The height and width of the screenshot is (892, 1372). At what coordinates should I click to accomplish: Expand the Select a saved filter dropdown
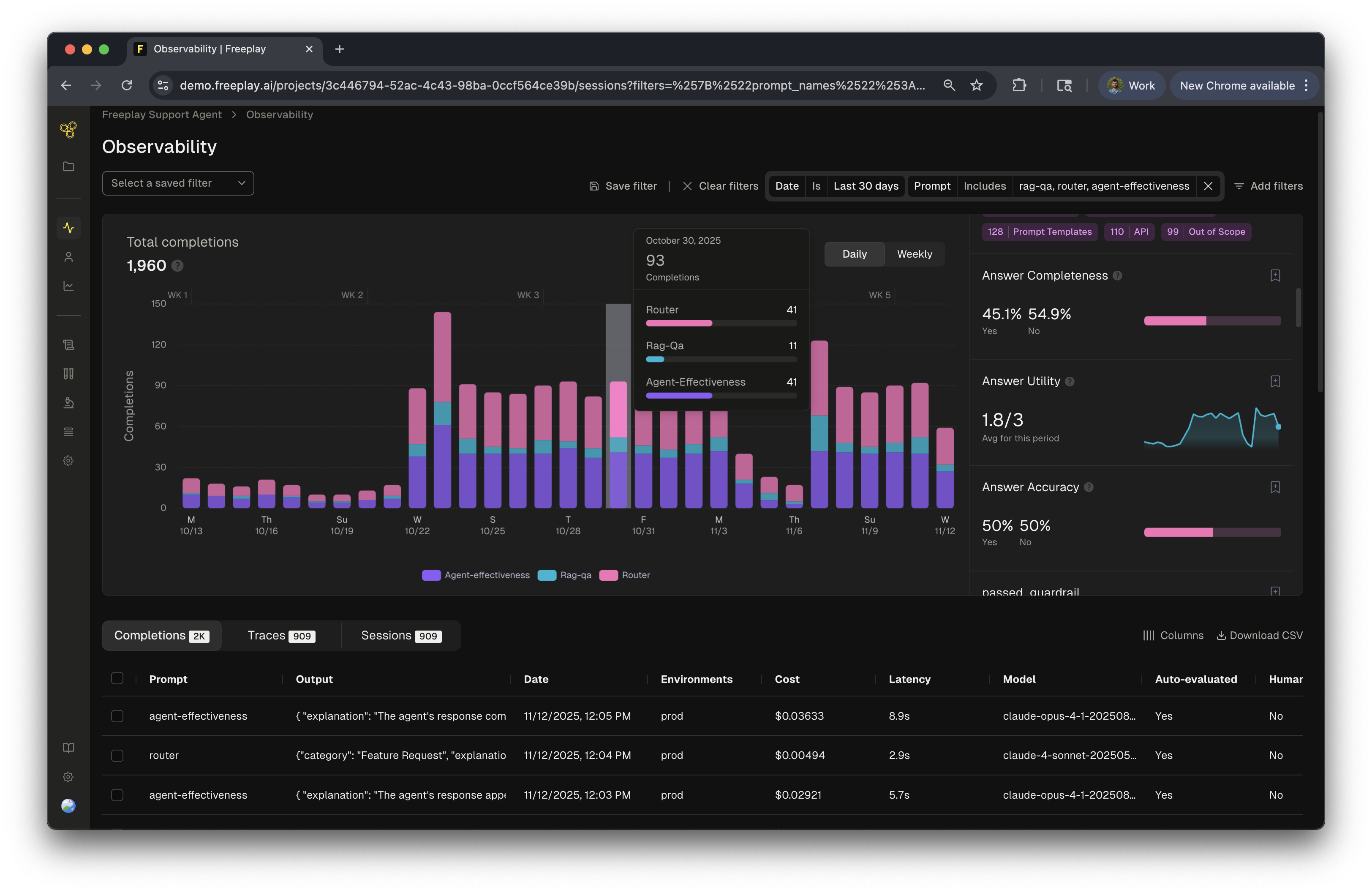[x=178, y=183]
